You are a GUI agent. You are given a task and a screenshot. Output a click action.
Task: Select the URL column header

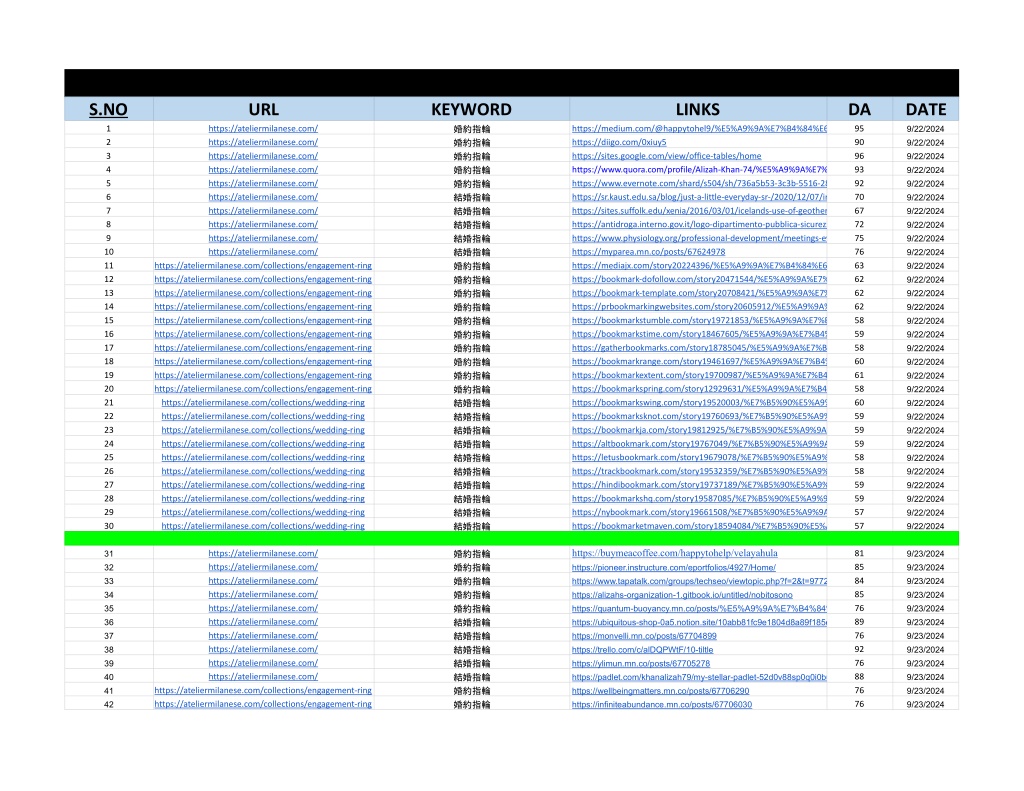[x=263, y=109]
